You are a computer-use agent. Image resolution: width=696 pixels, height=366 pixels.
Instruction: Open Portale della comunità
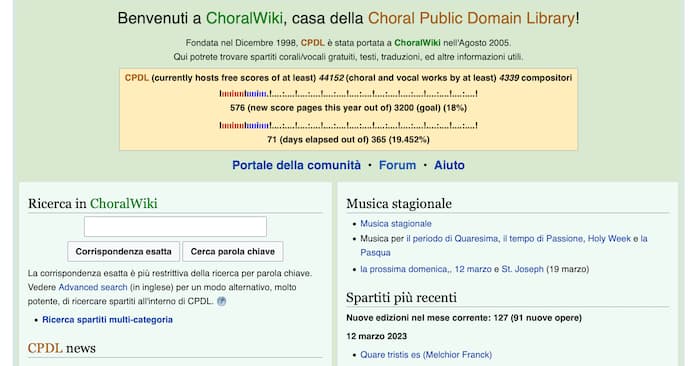pyautogui.click(x=296, y=165)
